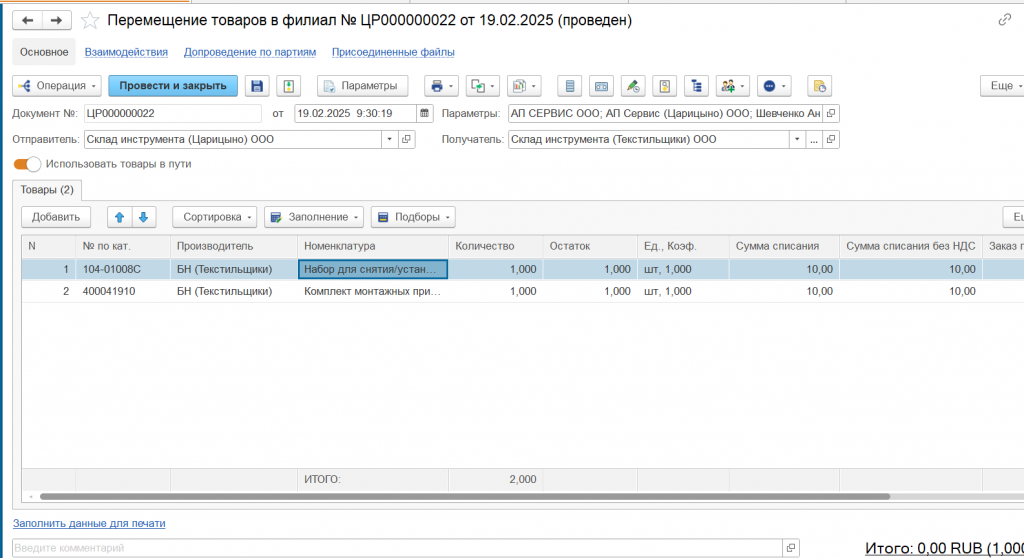Click the floppy disk save icon
This screenshot has height=558, width=1024.
pos(258,86)
